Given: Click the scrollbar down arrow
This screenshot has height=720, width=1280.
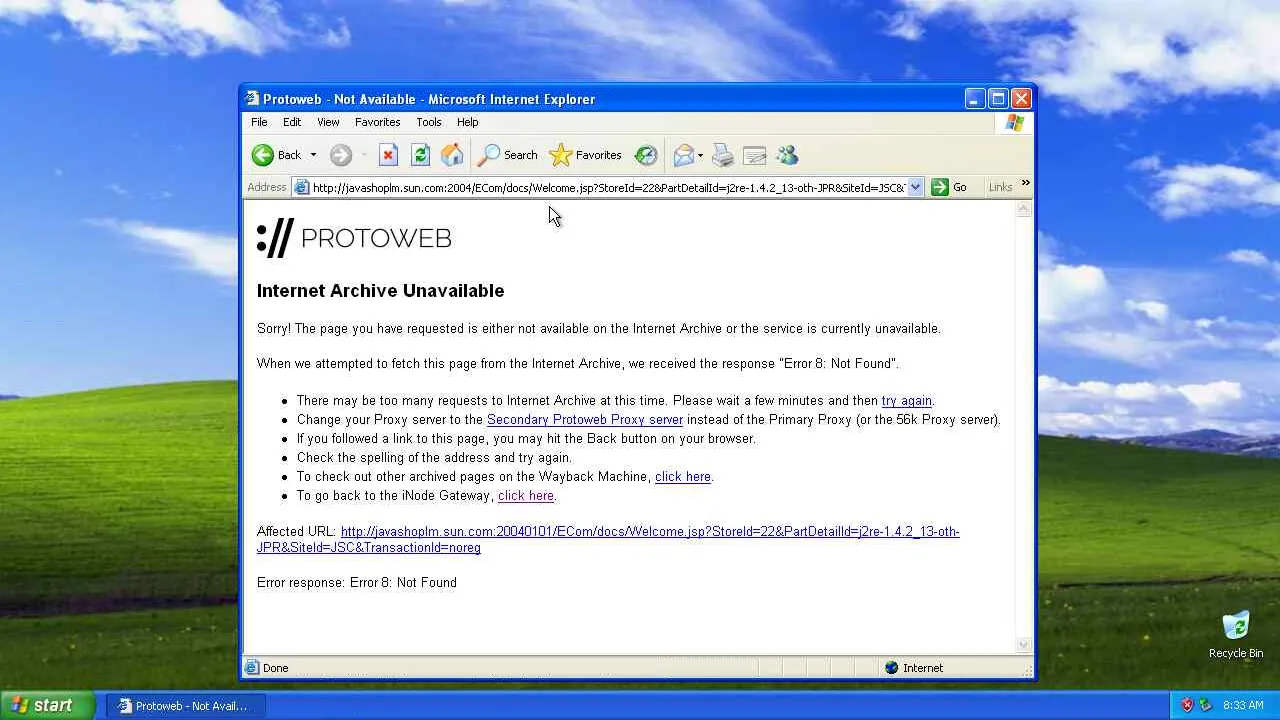Looking at the screenshot, I should pos(1023,645).
